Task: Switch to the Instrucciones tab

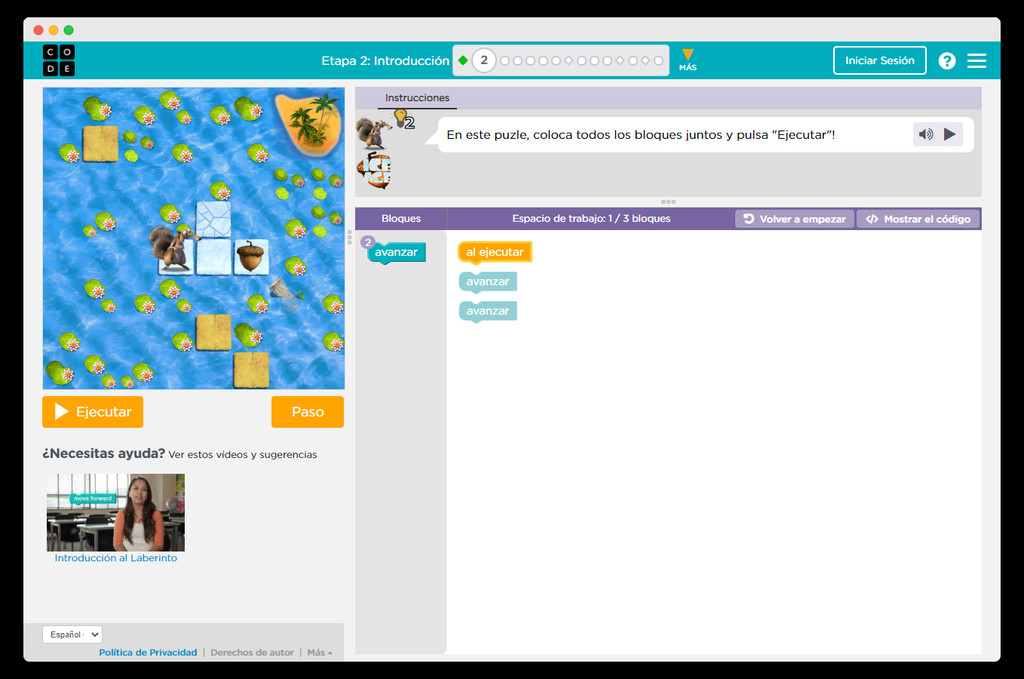Action: (417, 98)
